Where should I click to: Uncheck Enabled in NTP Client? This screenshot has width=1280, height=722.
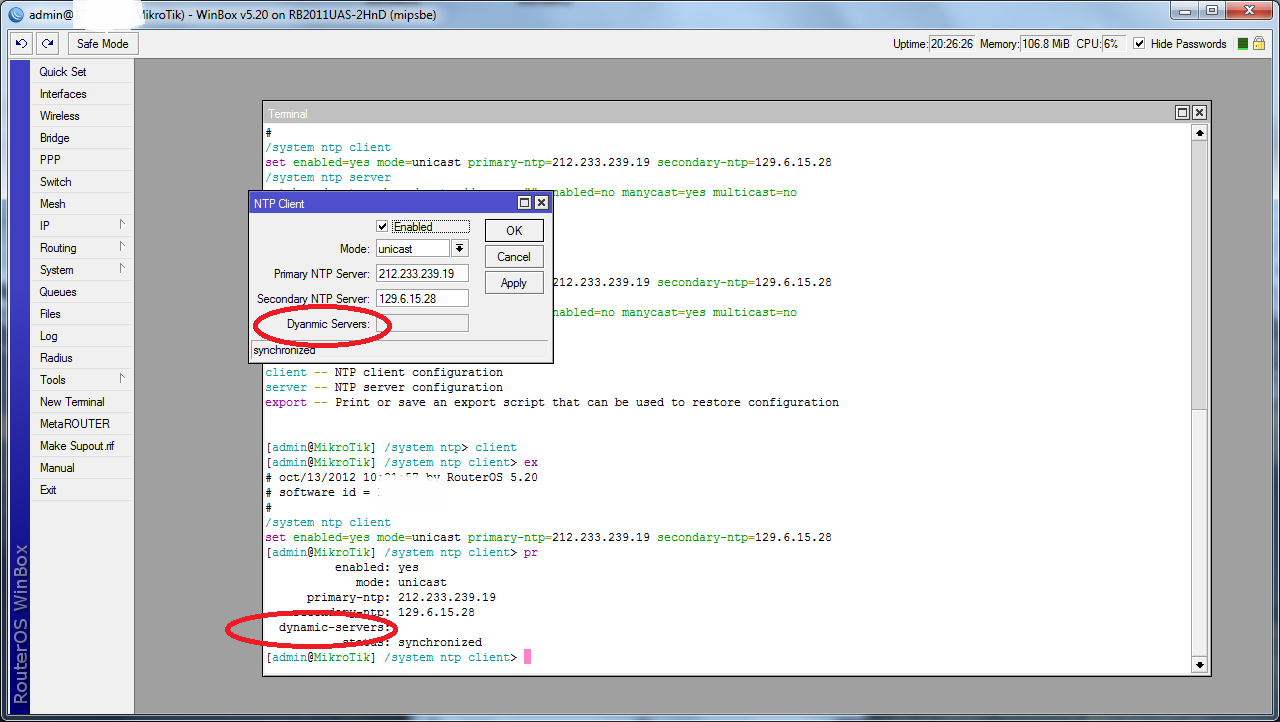[382, 227]
